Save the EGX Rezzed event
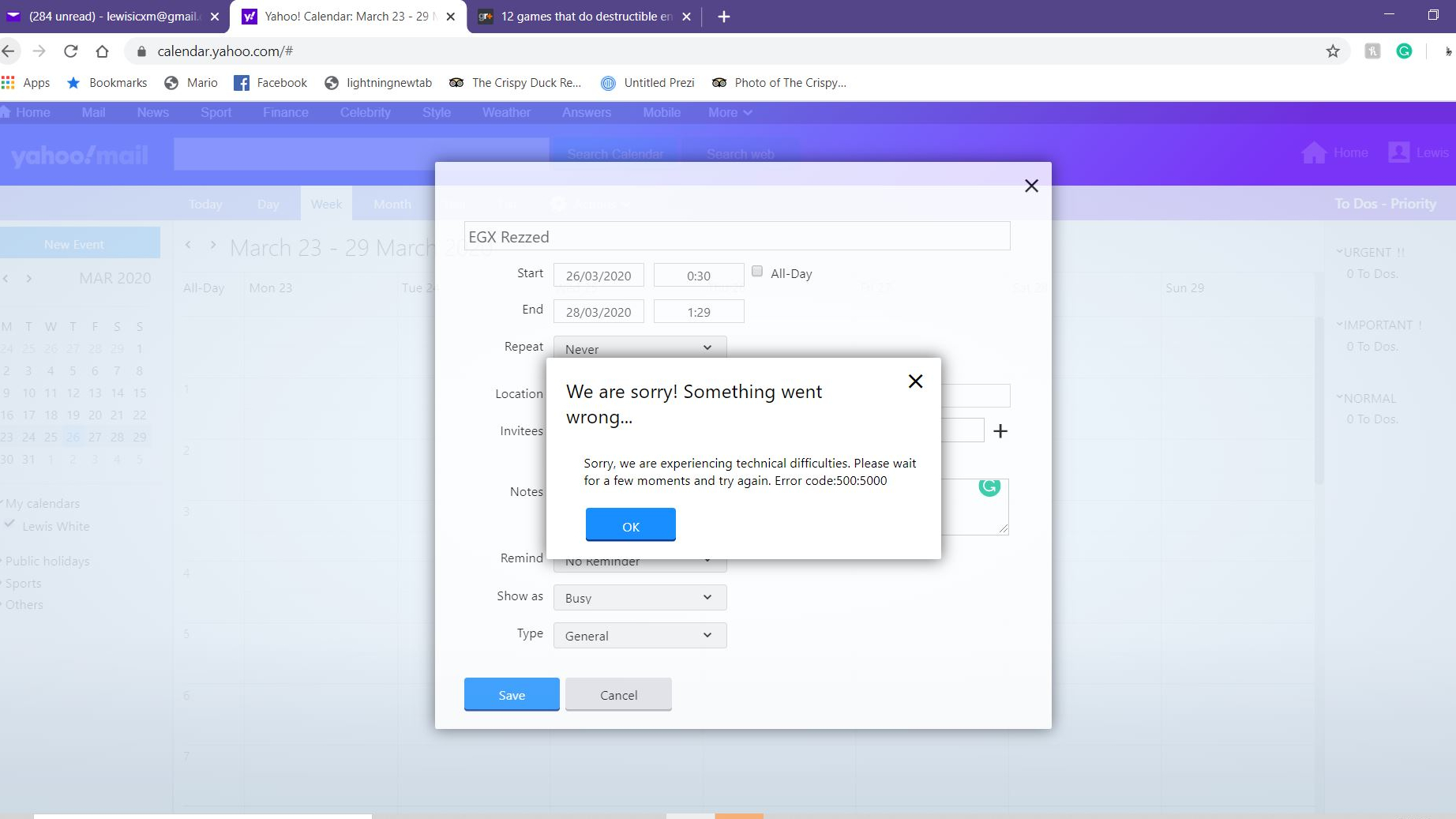This screenshot has width=1456, height=819. pyautogui.click(x=510, y=694)
